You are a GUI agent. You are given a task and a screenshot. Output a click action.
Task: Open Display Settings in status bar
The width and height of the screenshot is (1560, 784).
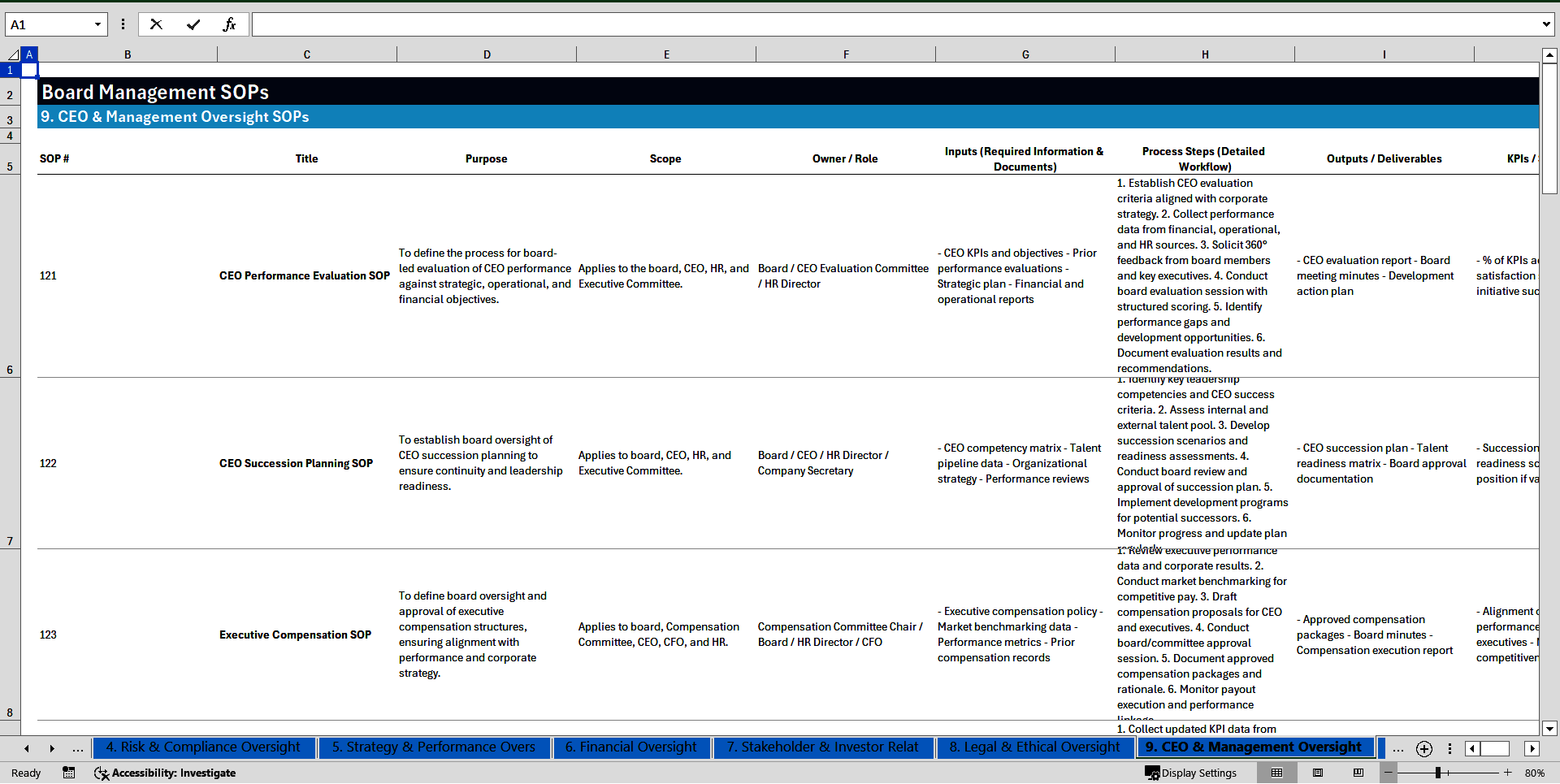click(1191, 773)
